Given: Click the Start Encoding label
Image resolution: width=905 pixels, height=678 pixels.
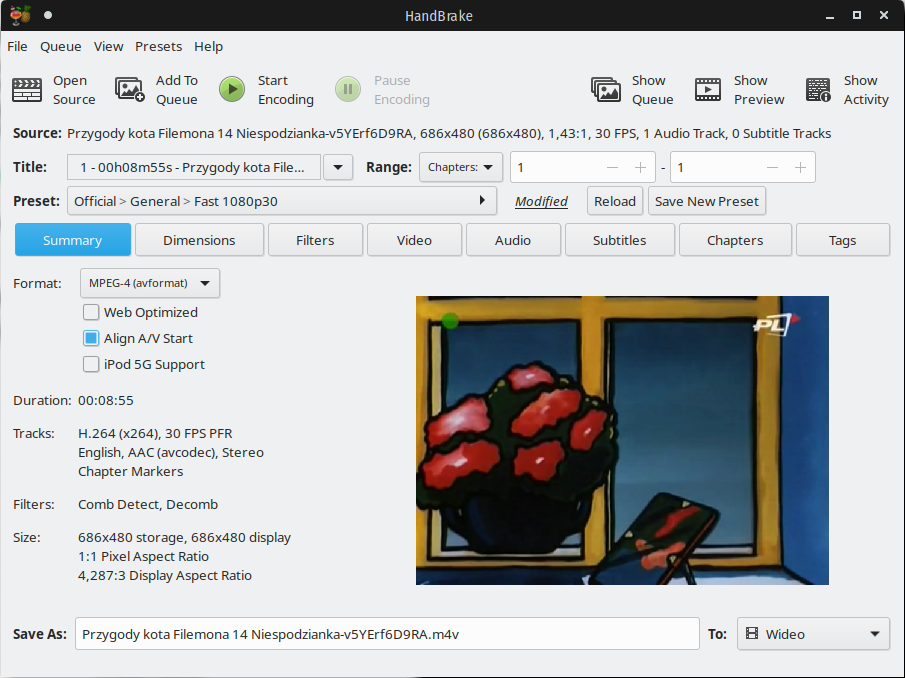Looking at the screenshot, I should point(286,90).
